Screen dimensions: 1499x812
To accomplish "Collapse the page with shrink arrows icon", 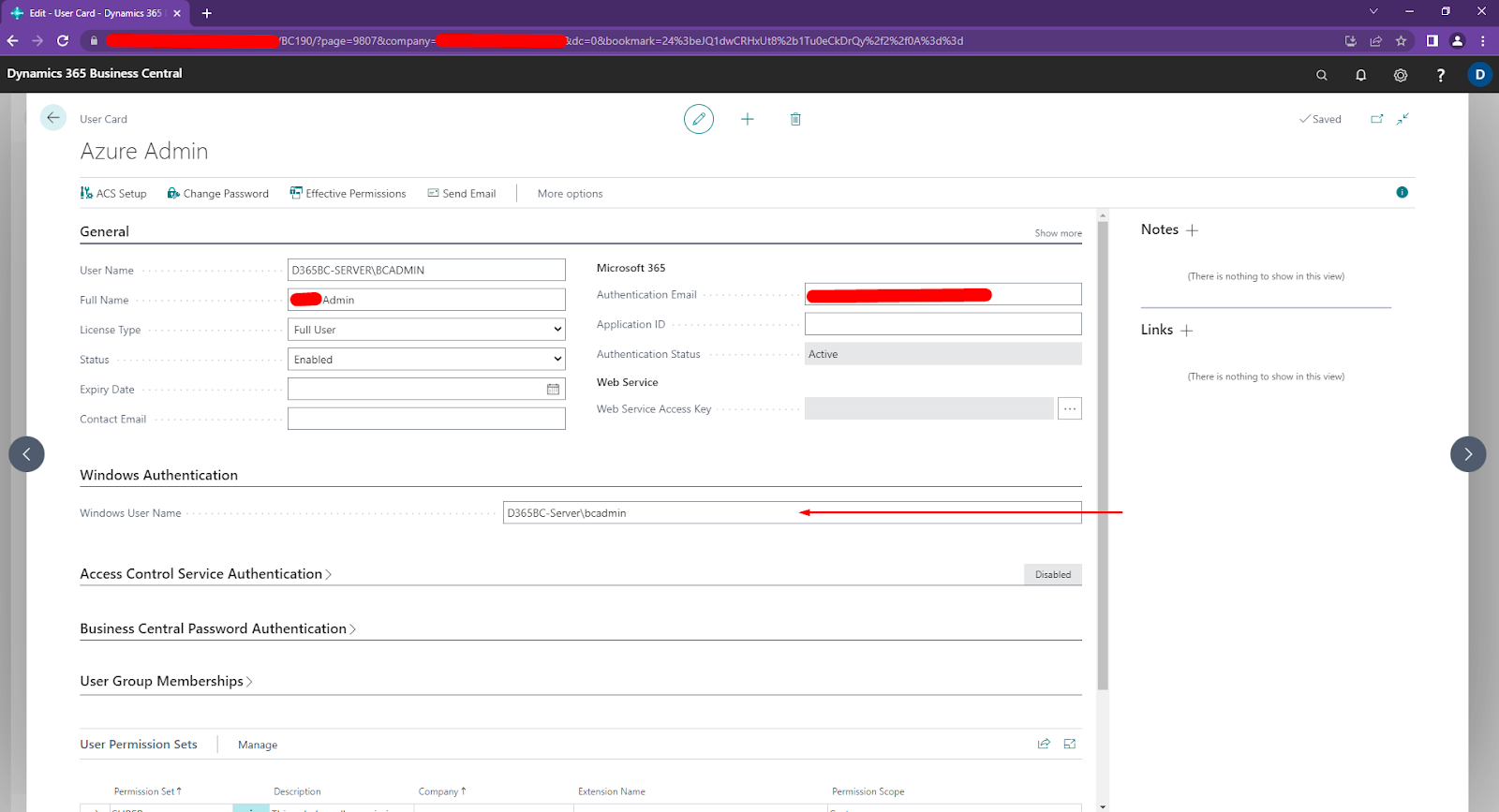I will coord(1403,119).
